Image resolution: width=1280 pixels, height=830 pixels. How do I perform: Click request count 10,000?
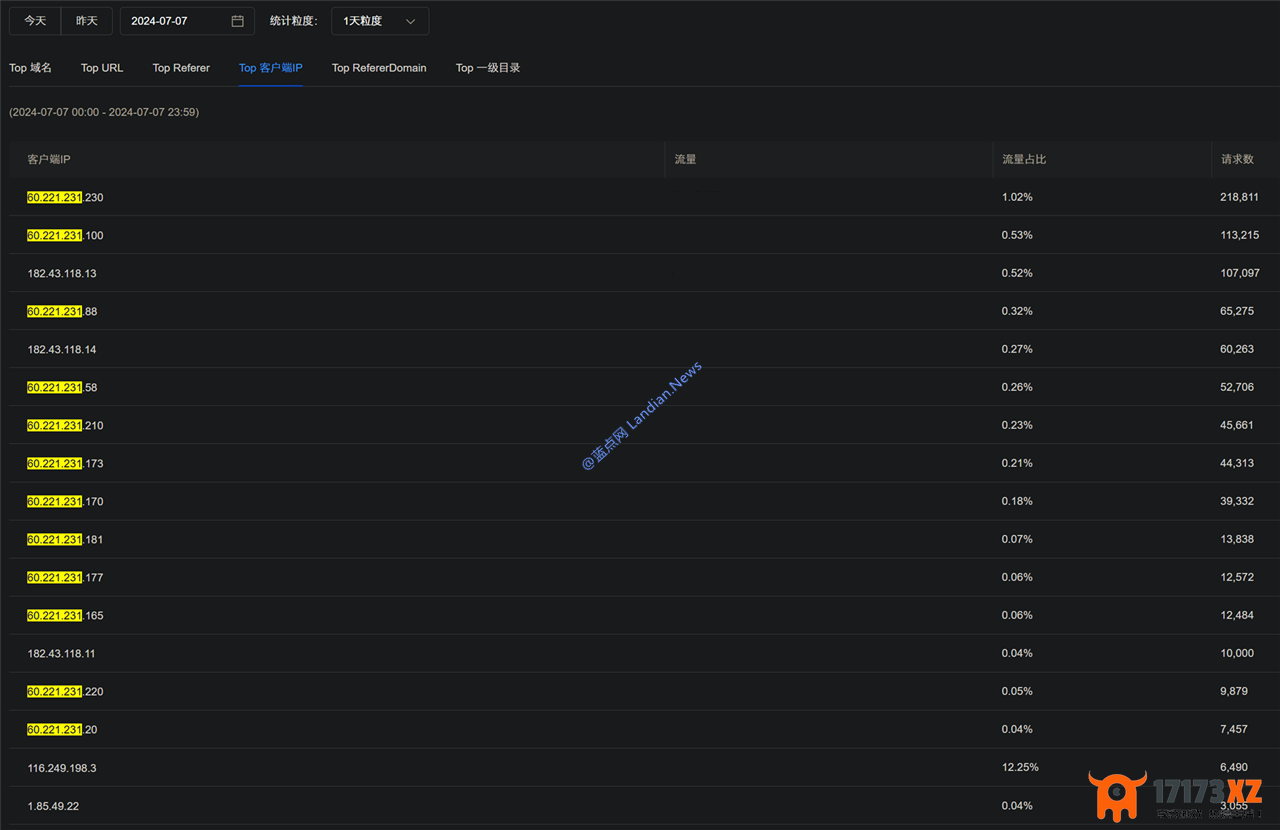(x=1237, y=653)
